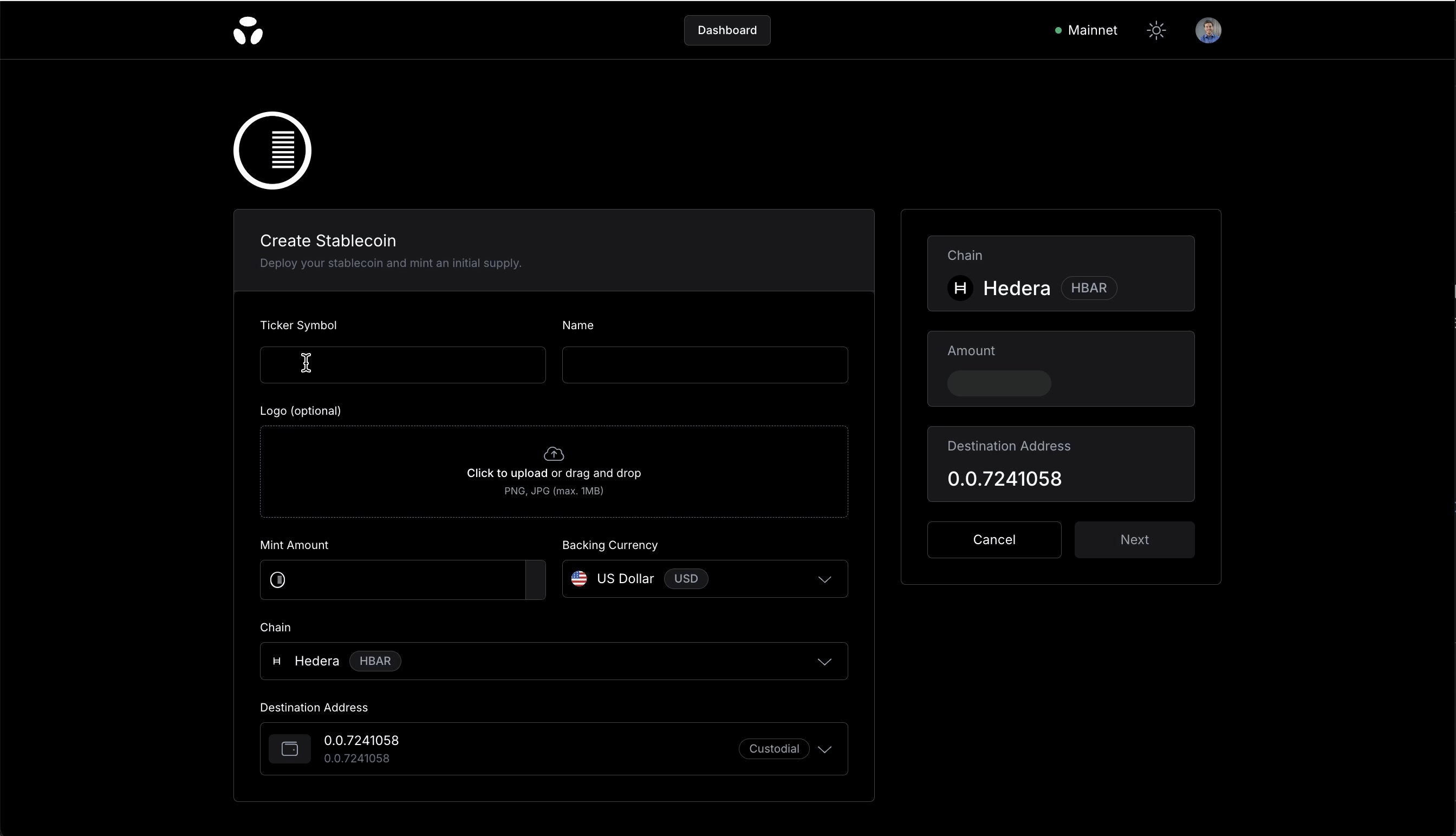Open the user profile avatar
This screenshot has height=836, width=1456.
(1208, 30)
